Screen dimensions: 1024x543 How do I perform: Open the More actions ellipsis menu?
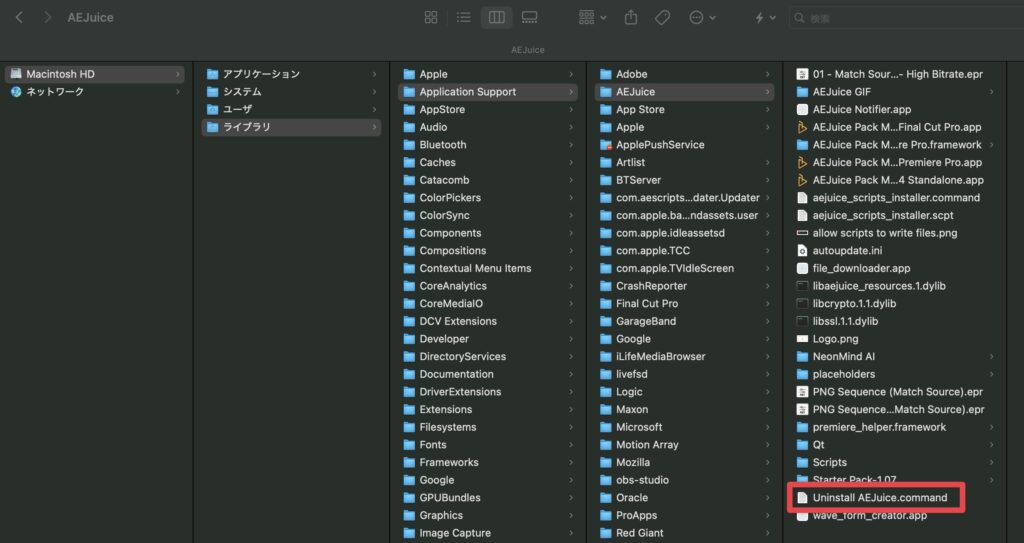pyautogui.click(x=702, y=18)
